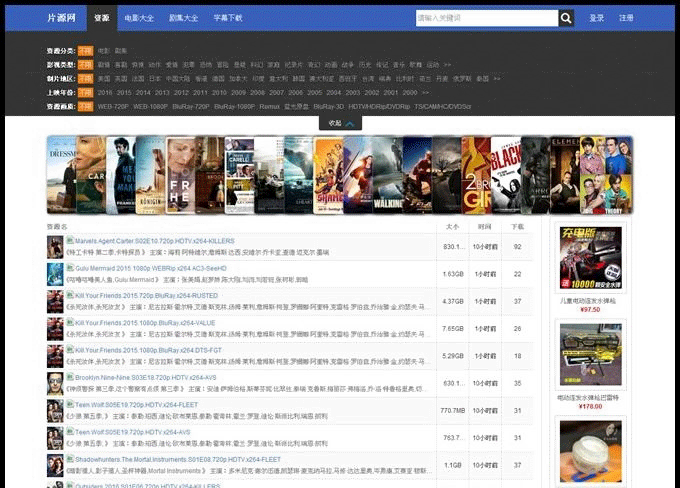This screenshot has width=680, height=488.
Task: Click the 登录 login link
Action: click(x=597, y=18)
